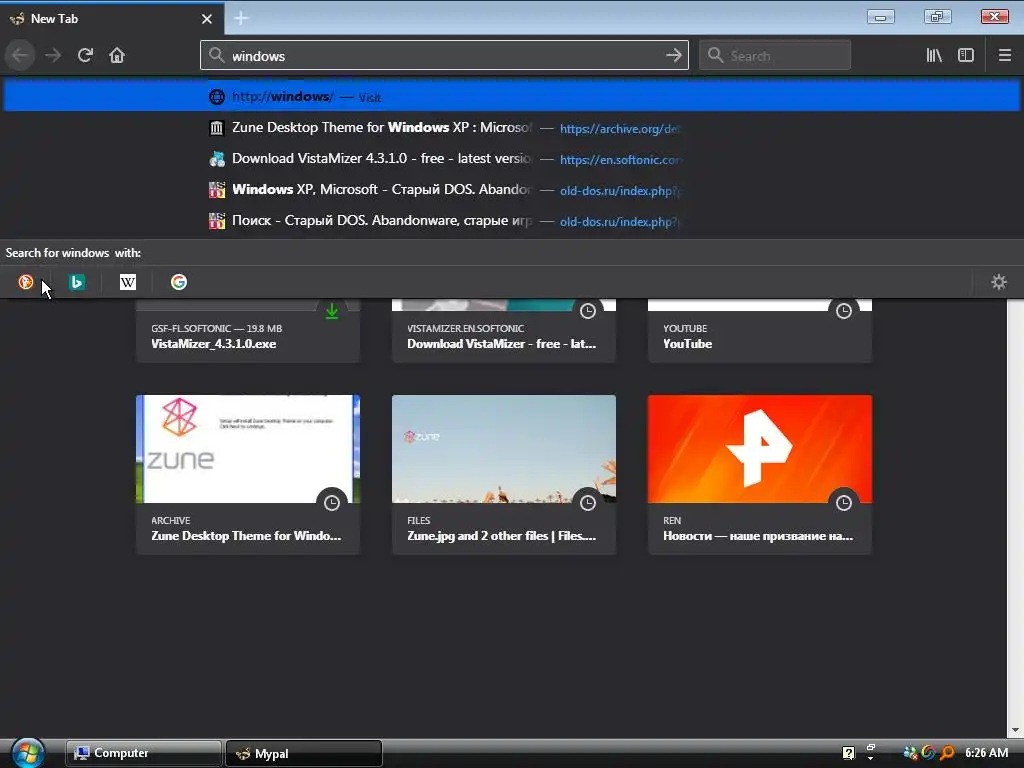Click the address bar containing windows
This screenshot has width=1024, height=768.
click(444, 56)
